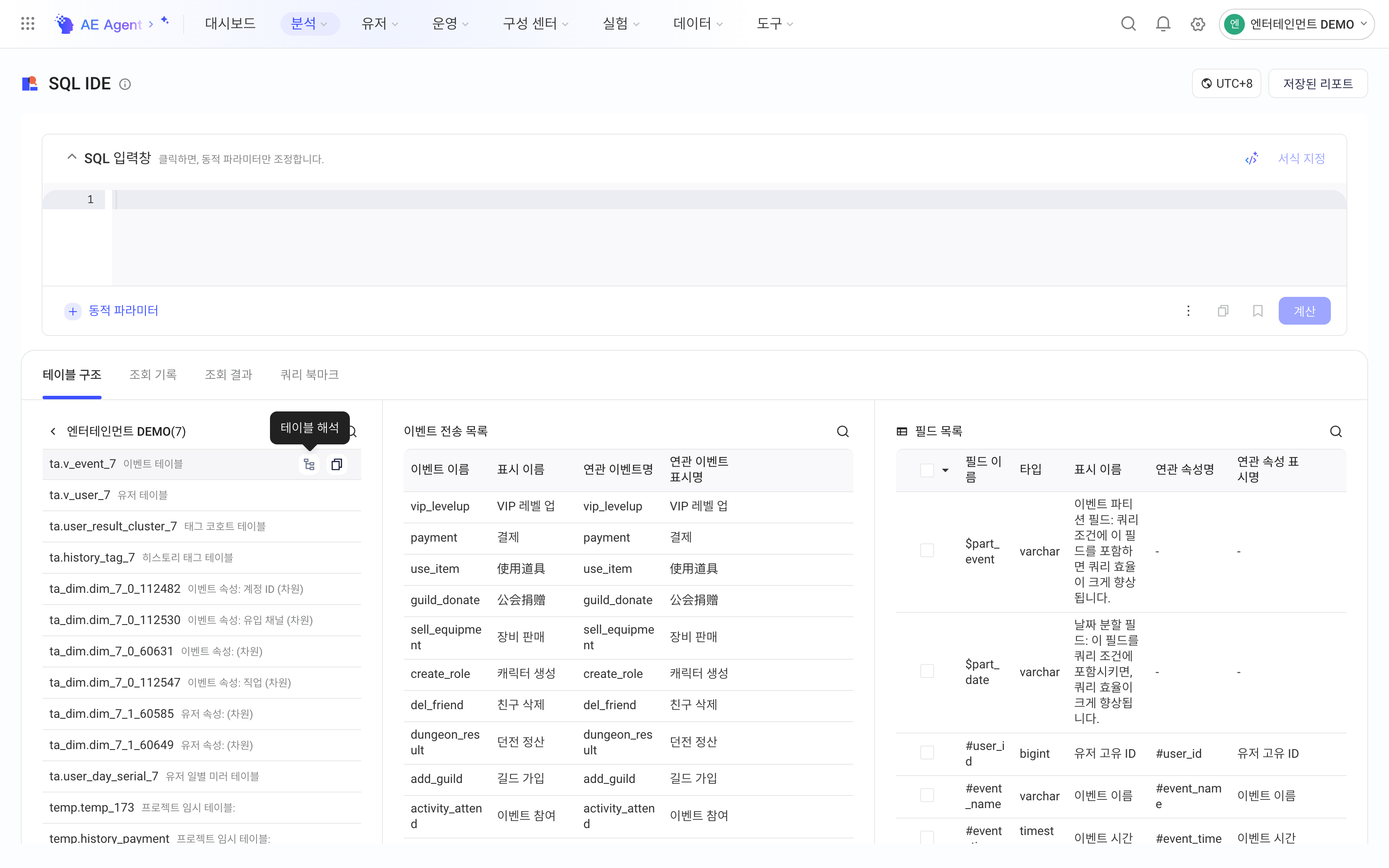Collapse the SQL 입력창 section chevron
The height and width of the screenshot is (868, 1389).
72,157
